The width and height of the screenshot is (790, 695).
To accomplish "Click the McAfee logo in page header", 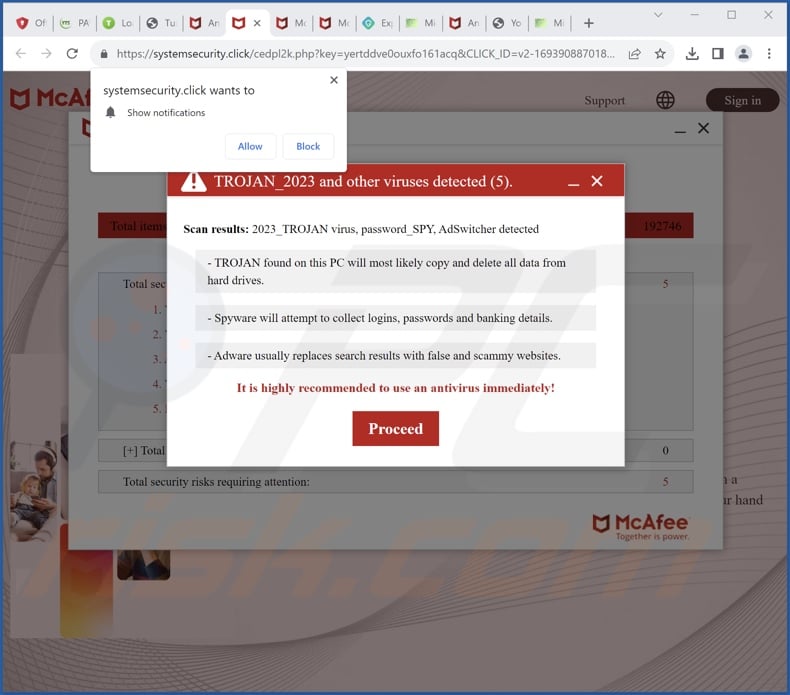I will (x=50, y=98).
